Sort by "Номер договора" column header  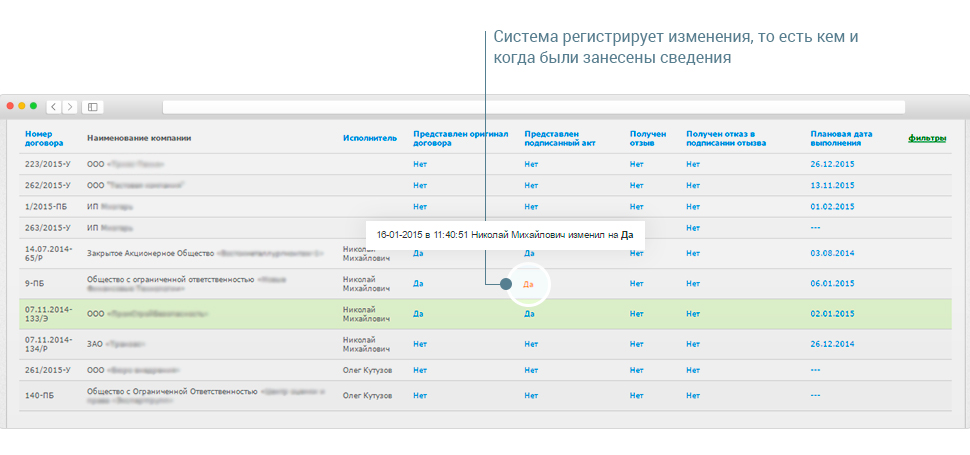45,138
